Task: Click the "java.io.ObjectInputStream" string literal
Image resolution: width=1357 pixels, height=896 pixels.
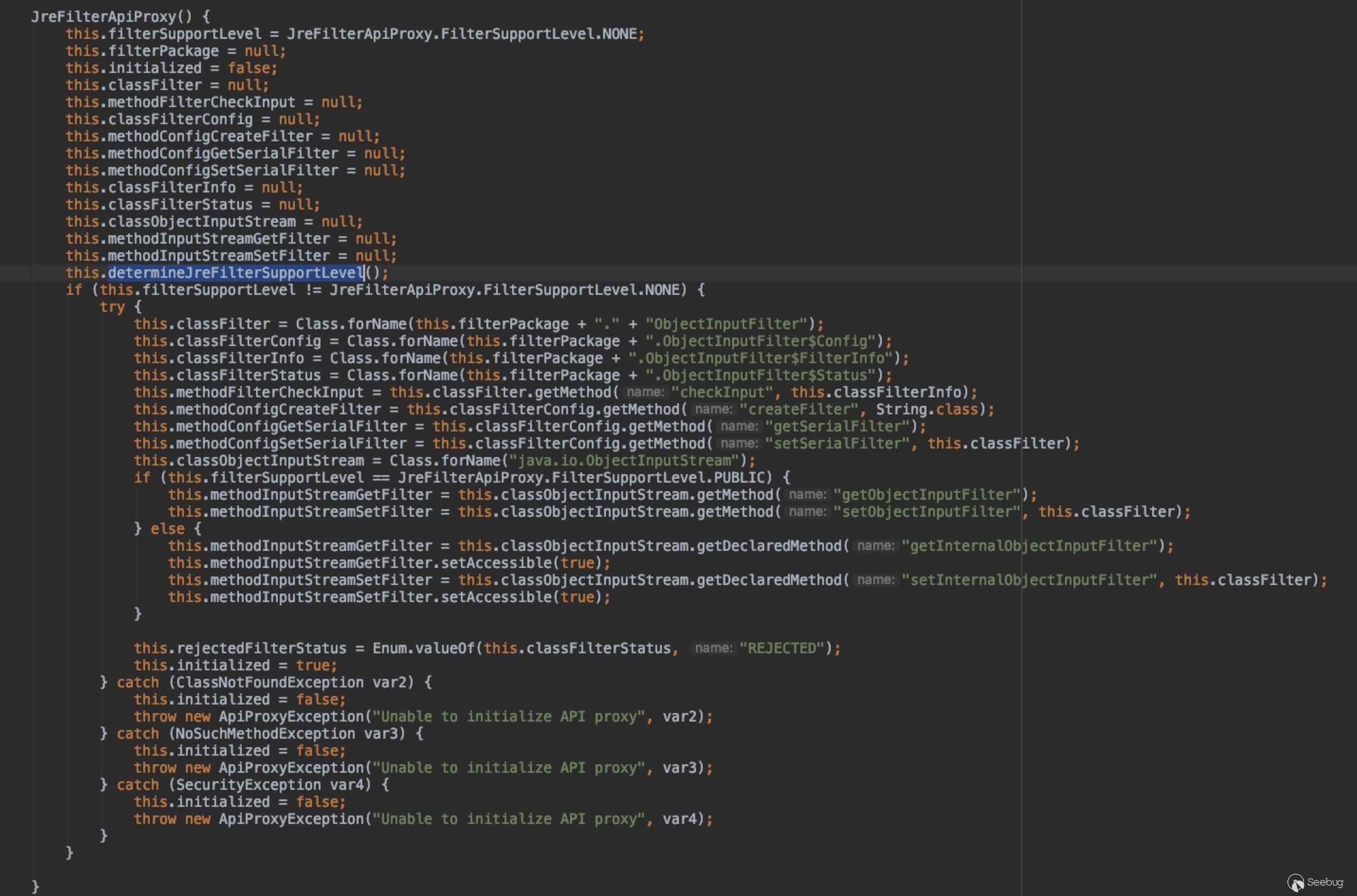Action: click(624, 461)
